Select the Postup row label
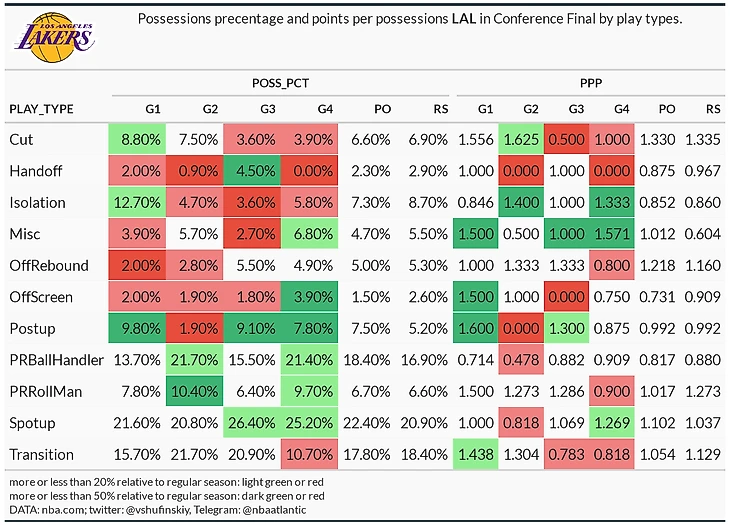Screen dimensions: 730x525 (33, 329)
